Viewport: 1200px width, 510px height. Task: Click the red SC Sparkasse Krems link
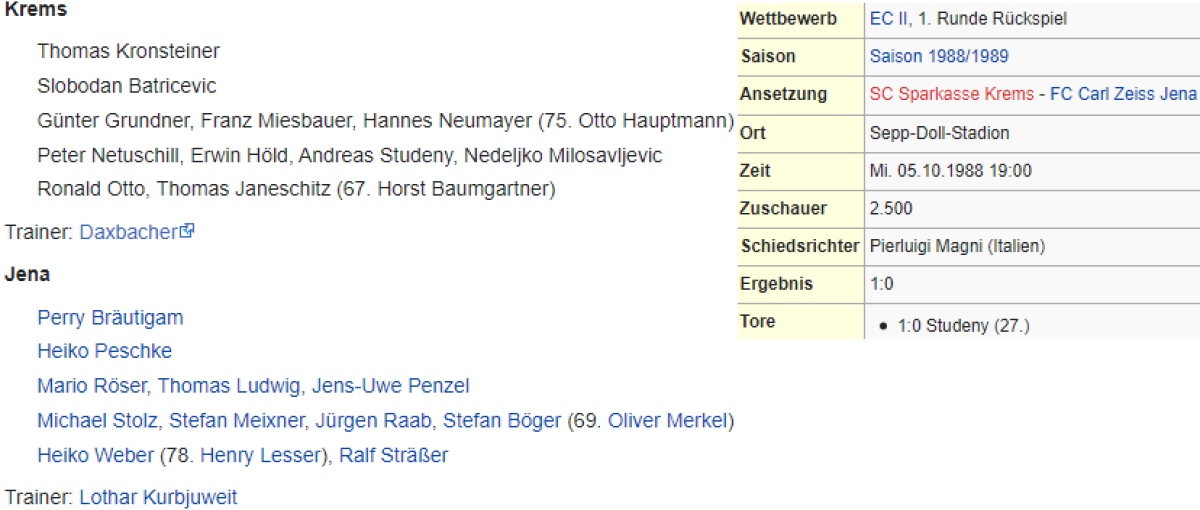click(952, 94)
